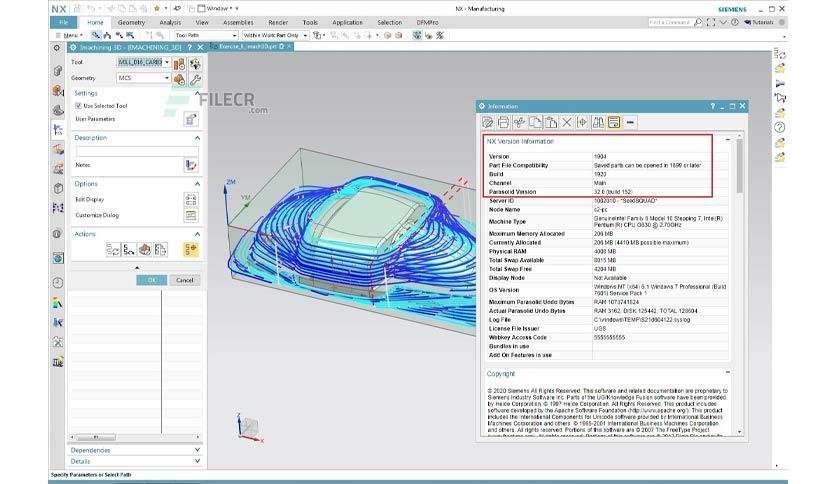Toggle the Use Selected Tool checkbox
Viewport: 836px width, 484px height.
[78, 106]
